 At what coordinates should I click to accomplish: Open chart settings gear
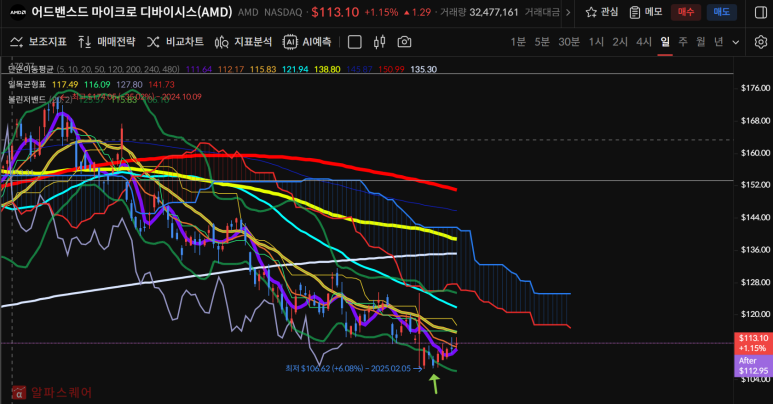tap(761, 42)
